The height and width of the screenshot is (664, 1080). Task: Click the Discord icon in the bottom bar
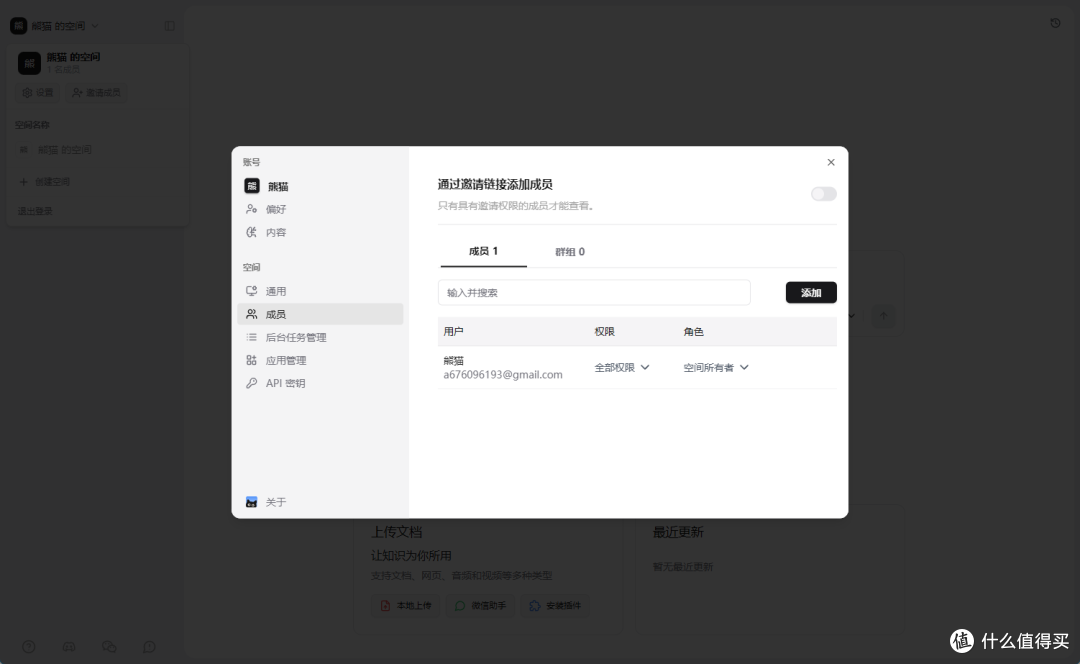click(69, 647)
